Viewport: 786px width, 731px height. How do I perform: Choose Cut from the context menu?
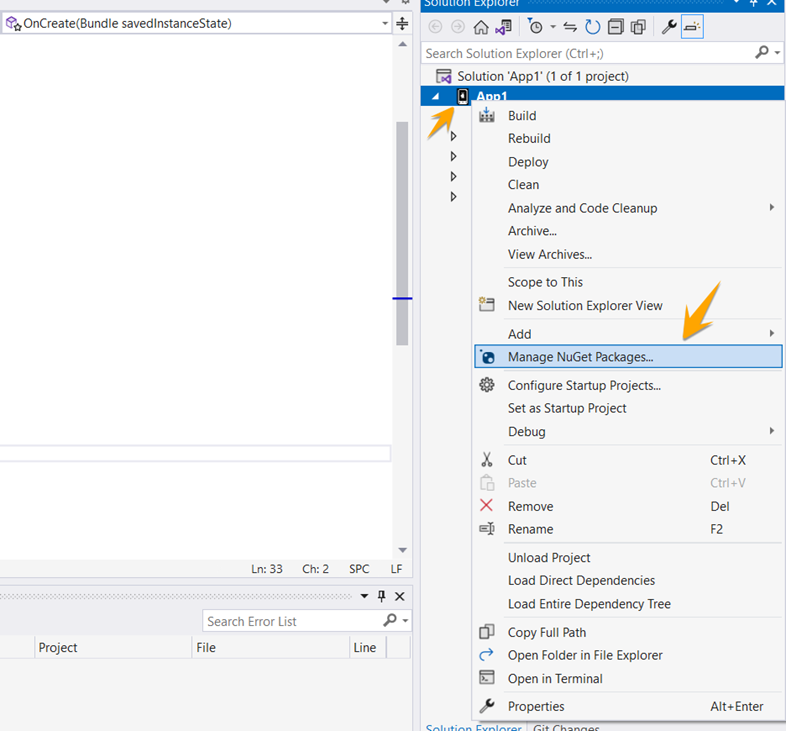click(x=628, y=460)
